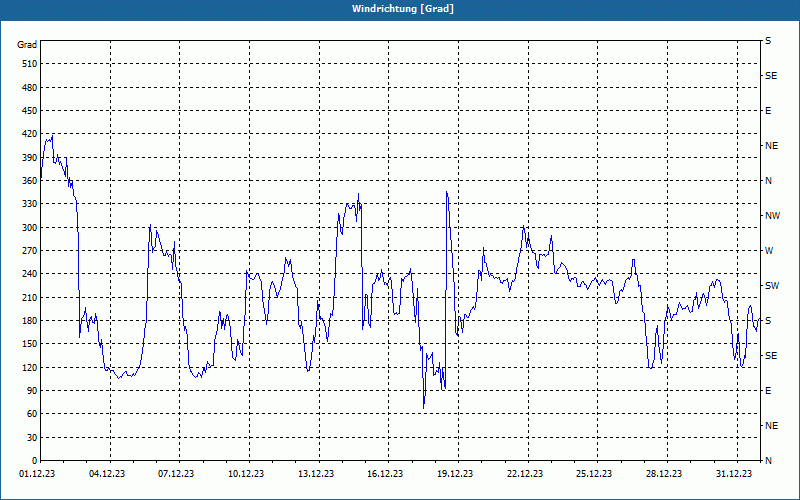The width and height of the screenshot is (800, 500).
Task: Select the 90 degree axis label
Action: [x=31, y=391]
